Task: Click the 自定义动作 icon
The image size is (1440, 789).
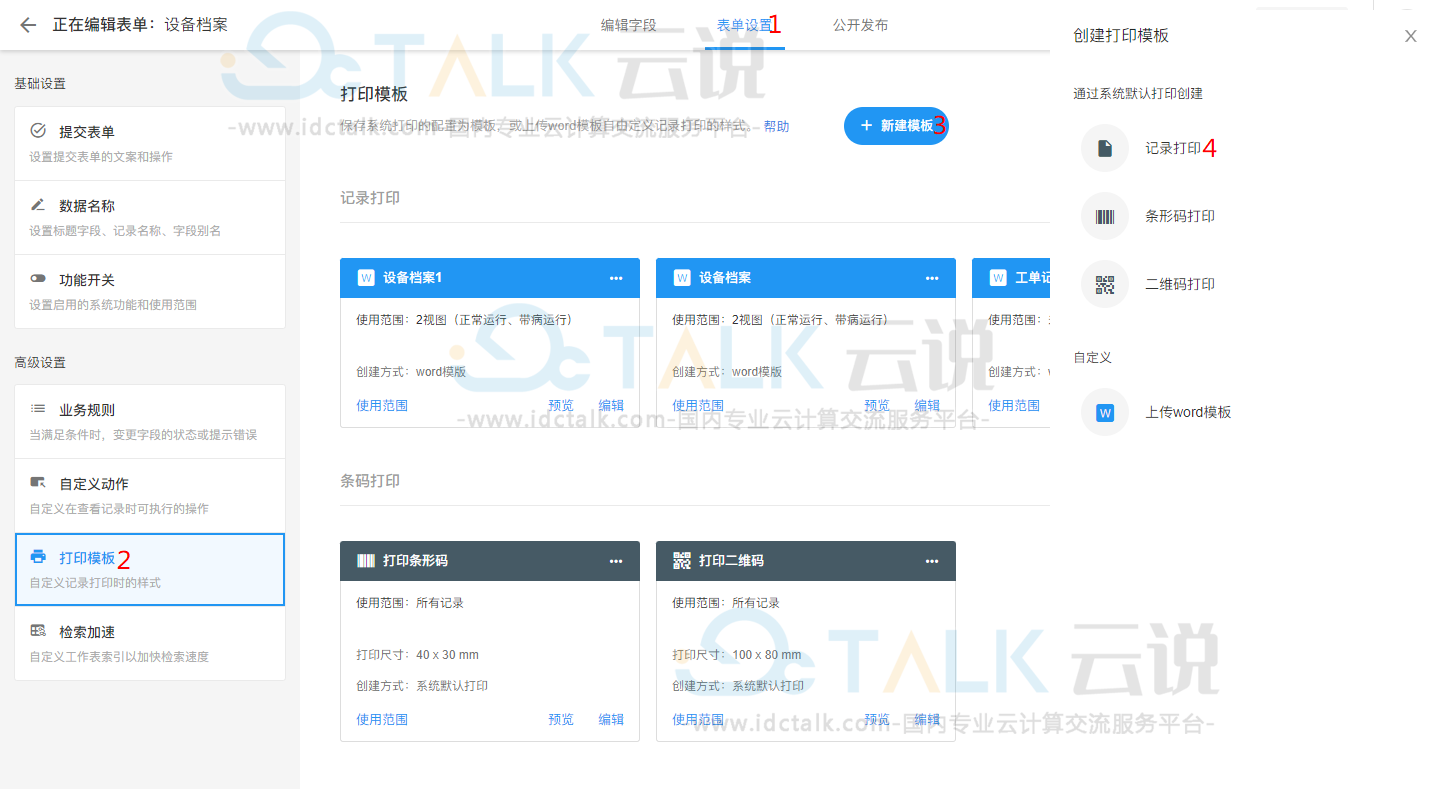Action: (38, 483)
